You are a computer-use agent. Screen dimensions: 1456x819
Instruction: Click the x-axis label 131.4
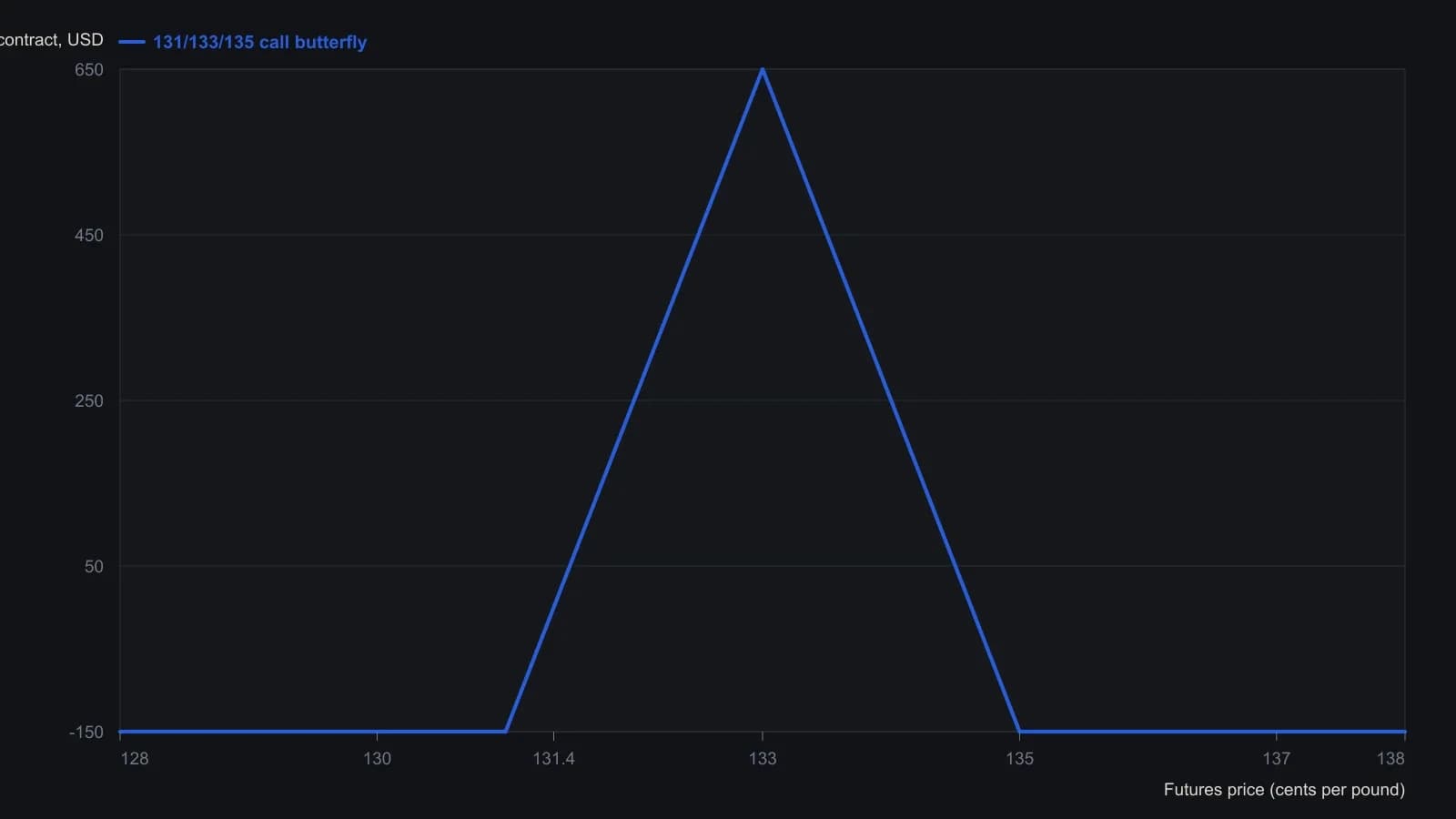553,759
